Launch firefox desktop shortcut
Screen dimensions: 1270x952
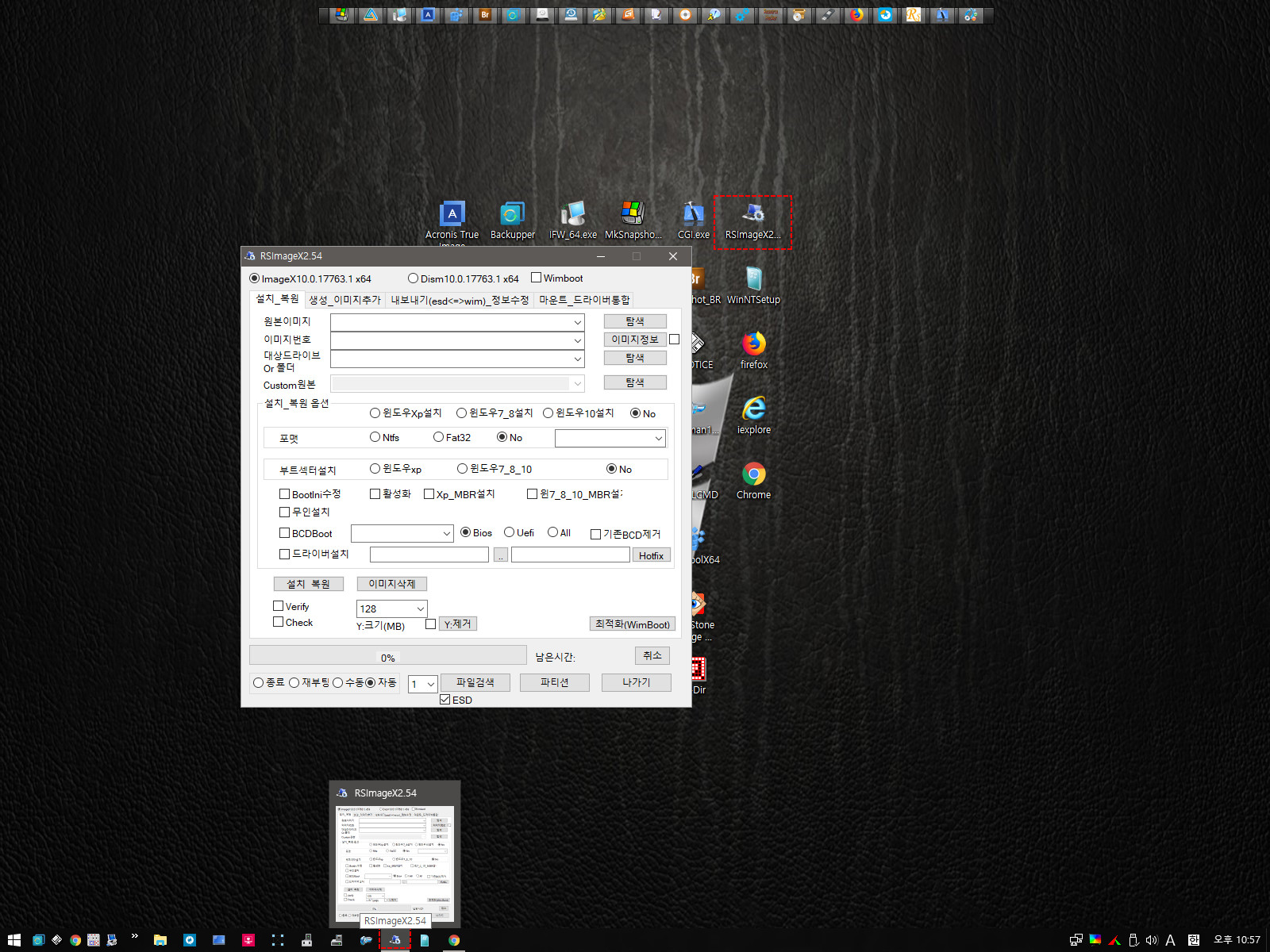click(753, 351)
